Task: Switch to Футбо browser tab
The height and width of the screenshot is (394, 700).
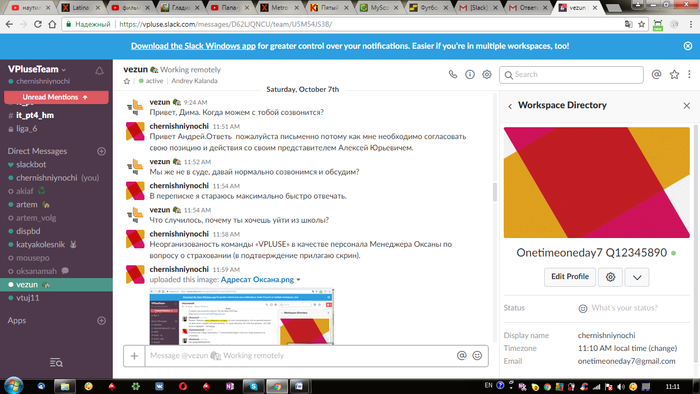Action: (429, 7)
